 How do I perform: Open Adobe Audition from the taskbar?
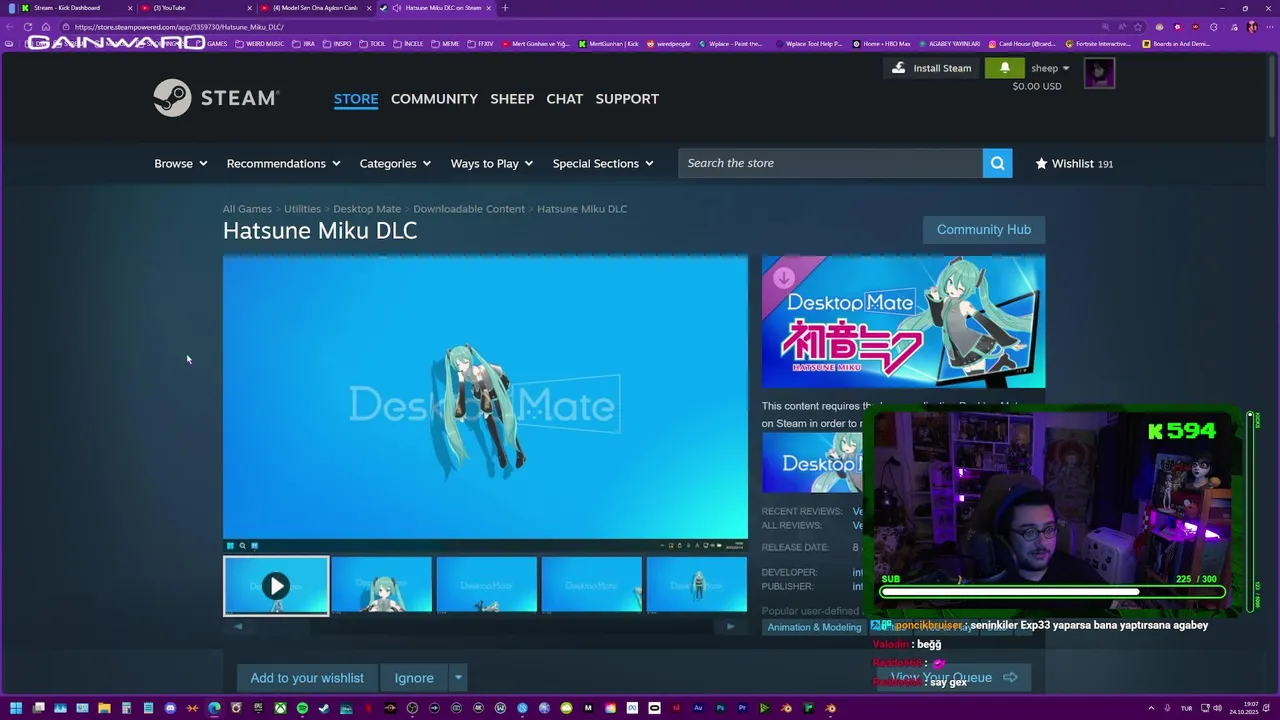coord(698,708)
